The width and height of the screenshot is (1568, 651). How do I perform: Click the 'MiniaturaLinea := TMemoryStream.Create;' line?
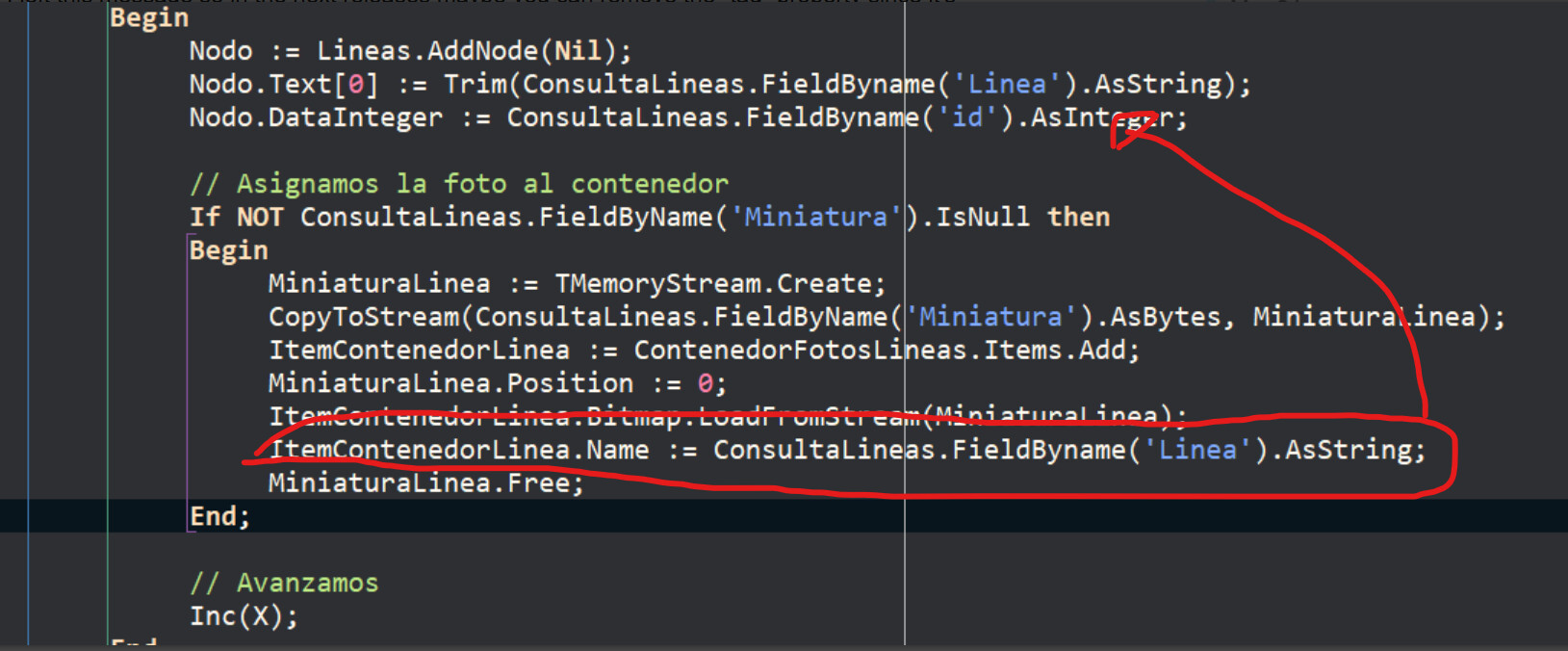tap(577, 284)
